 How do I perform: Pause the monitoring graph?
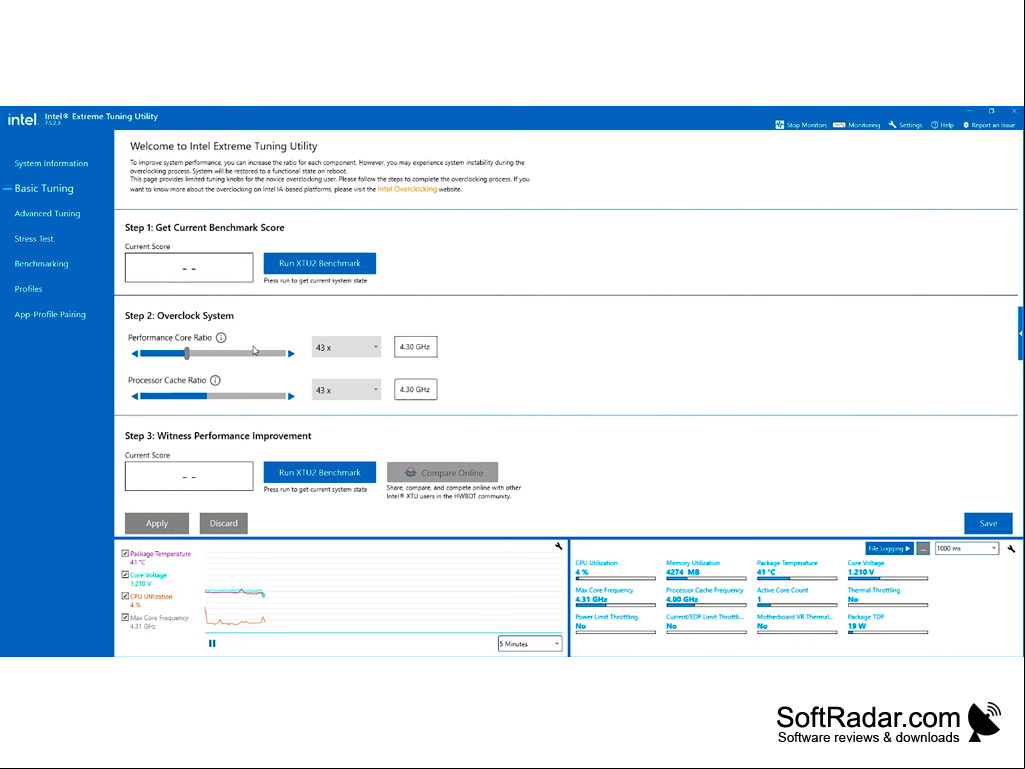[x=212, y=643]
